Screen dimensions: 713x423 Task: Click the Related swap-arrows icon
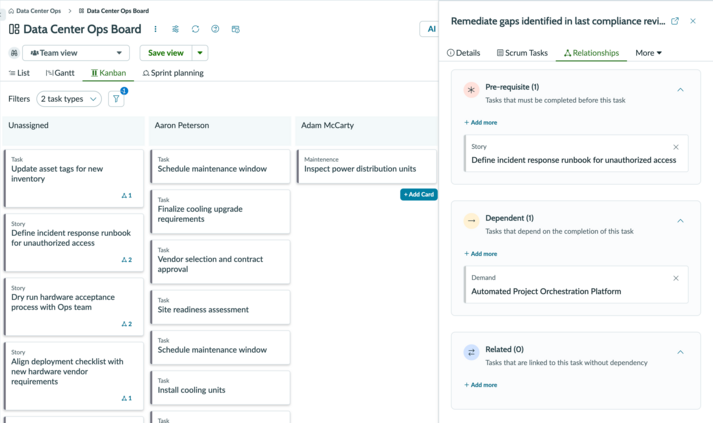[471, 352]
